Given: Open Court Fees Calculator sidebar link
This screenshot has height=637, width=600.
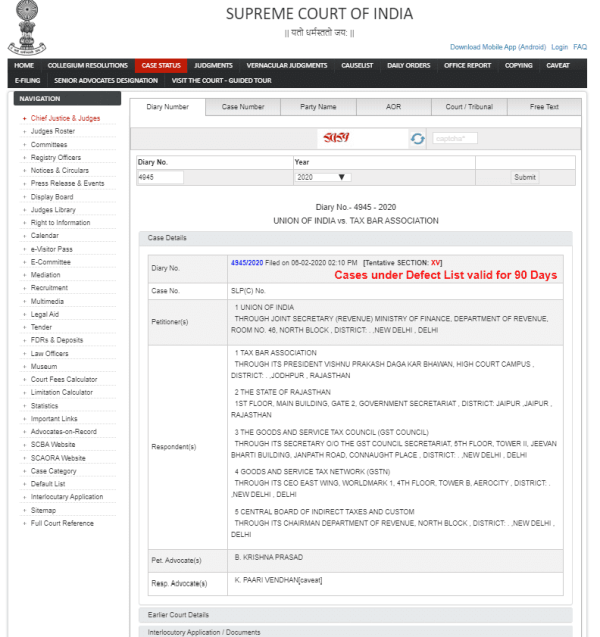Looking at the screenshot, I should pos(64,379).
